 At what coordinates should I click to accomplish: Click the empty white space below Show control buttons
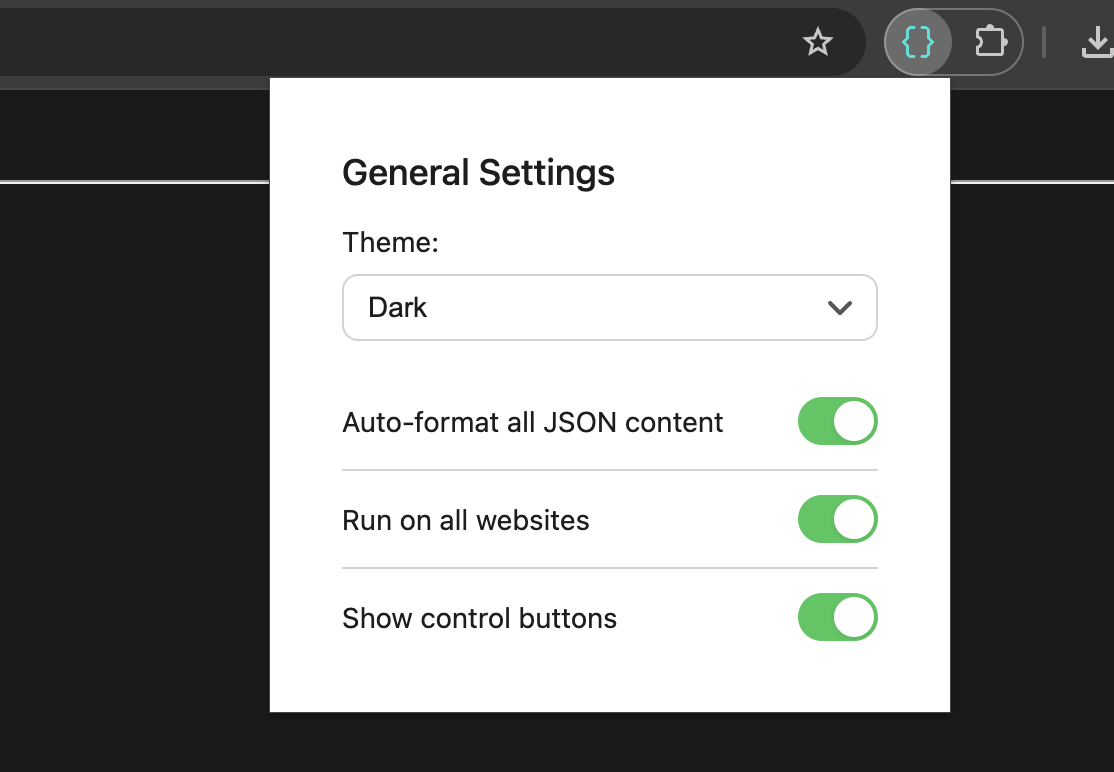point(609,678)
